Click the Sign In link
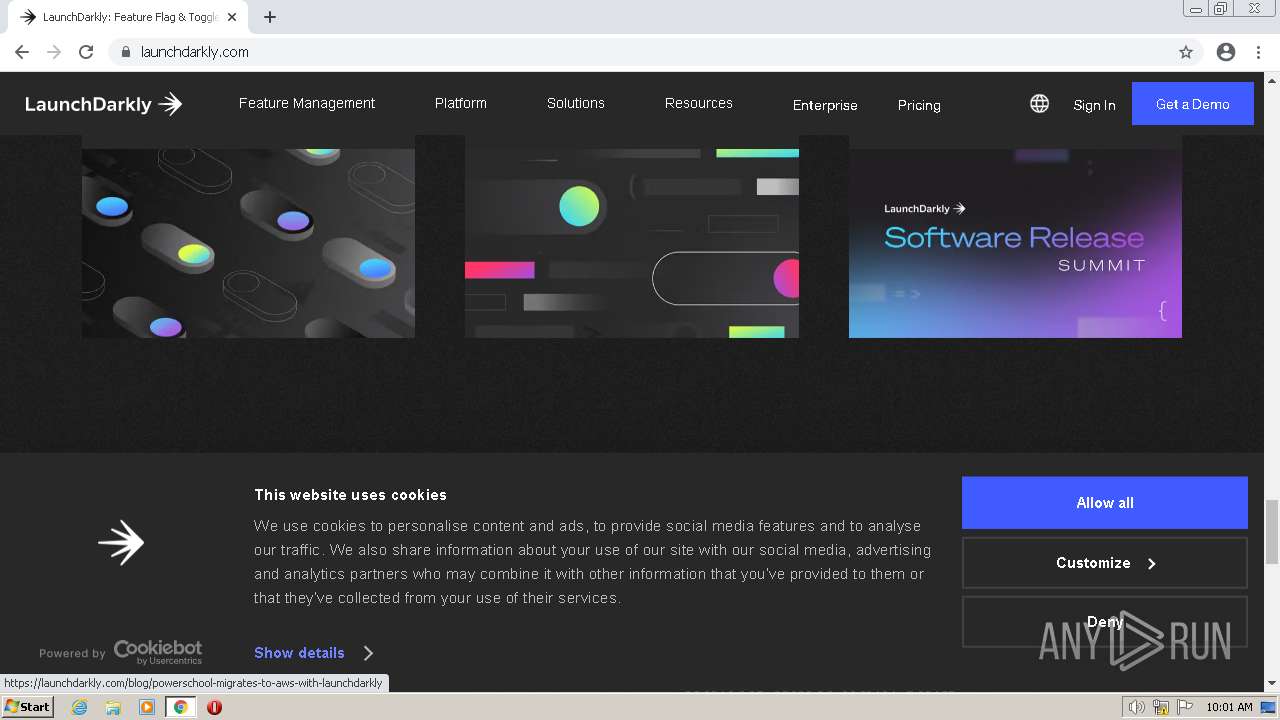Screen dimensions: 1280x720 click(1094, 105)
